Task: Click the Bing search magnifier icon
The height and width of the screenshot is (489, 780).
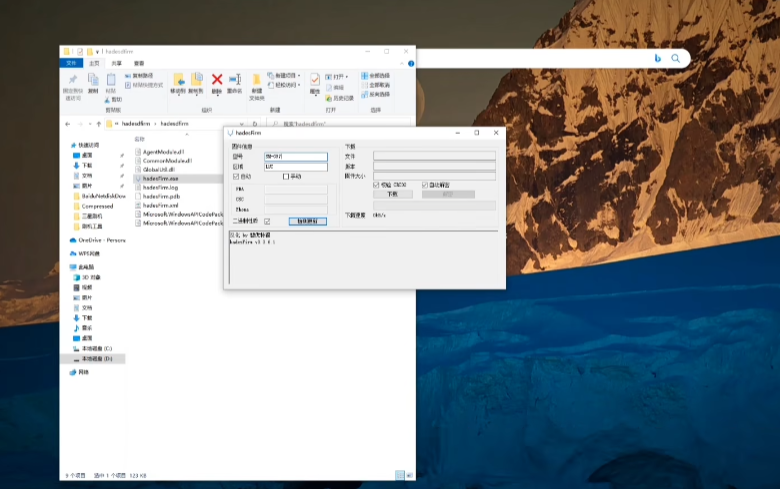Action: point(676,58)
